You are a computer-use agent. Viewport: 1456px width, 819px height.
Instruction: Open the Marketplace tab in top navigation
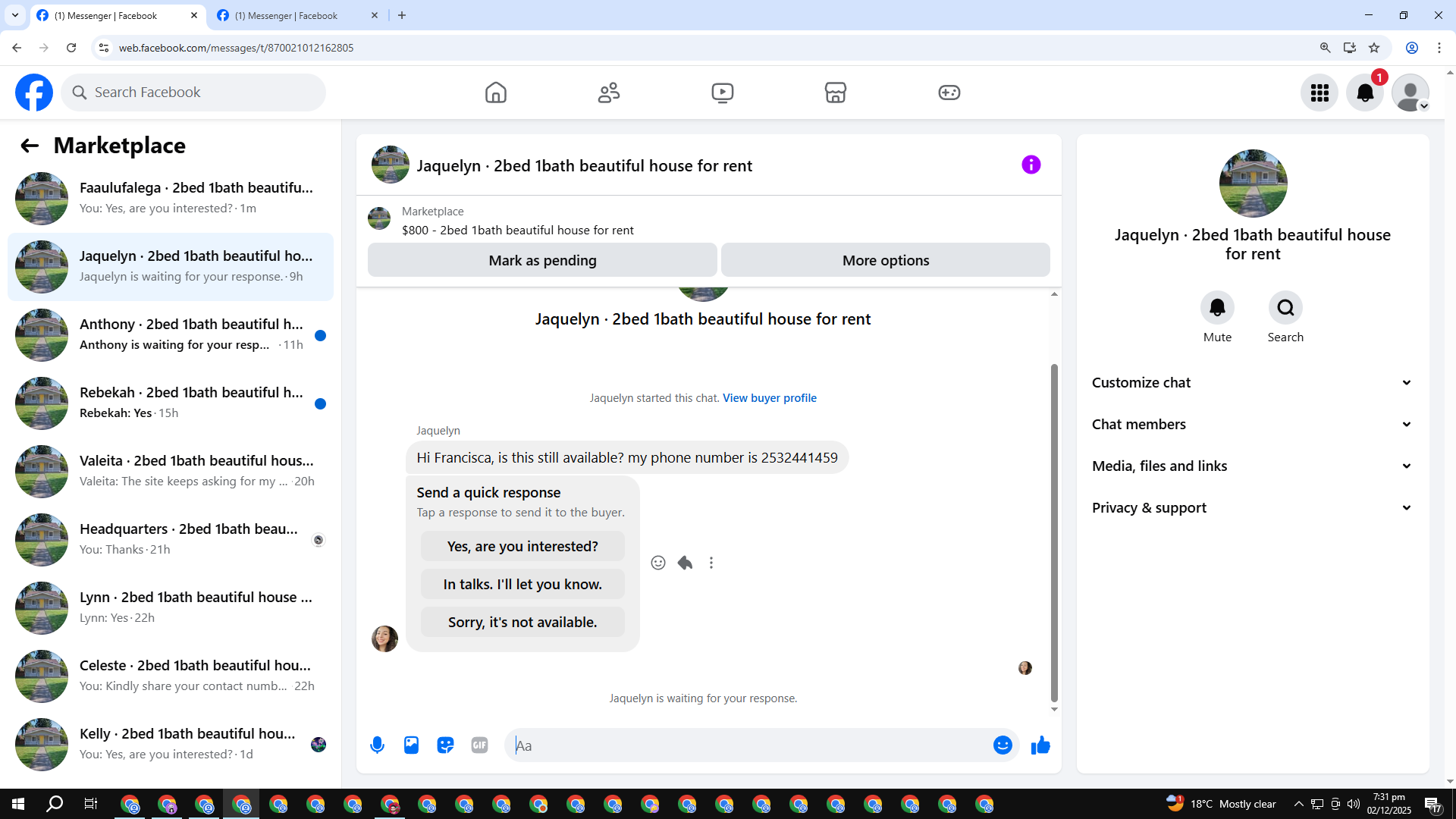pyautogui.click(x=835, y=93)
